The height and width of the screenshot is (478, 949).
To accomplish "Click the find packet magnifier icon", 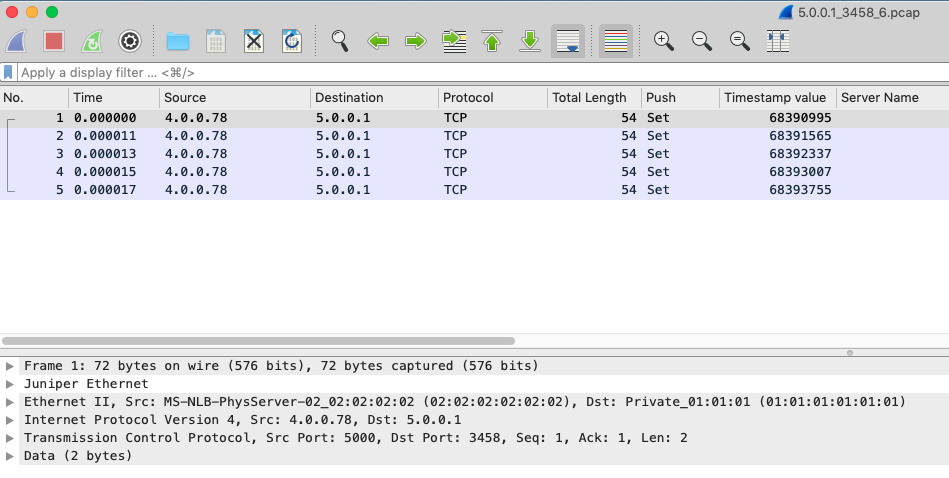I will point(340,41).
